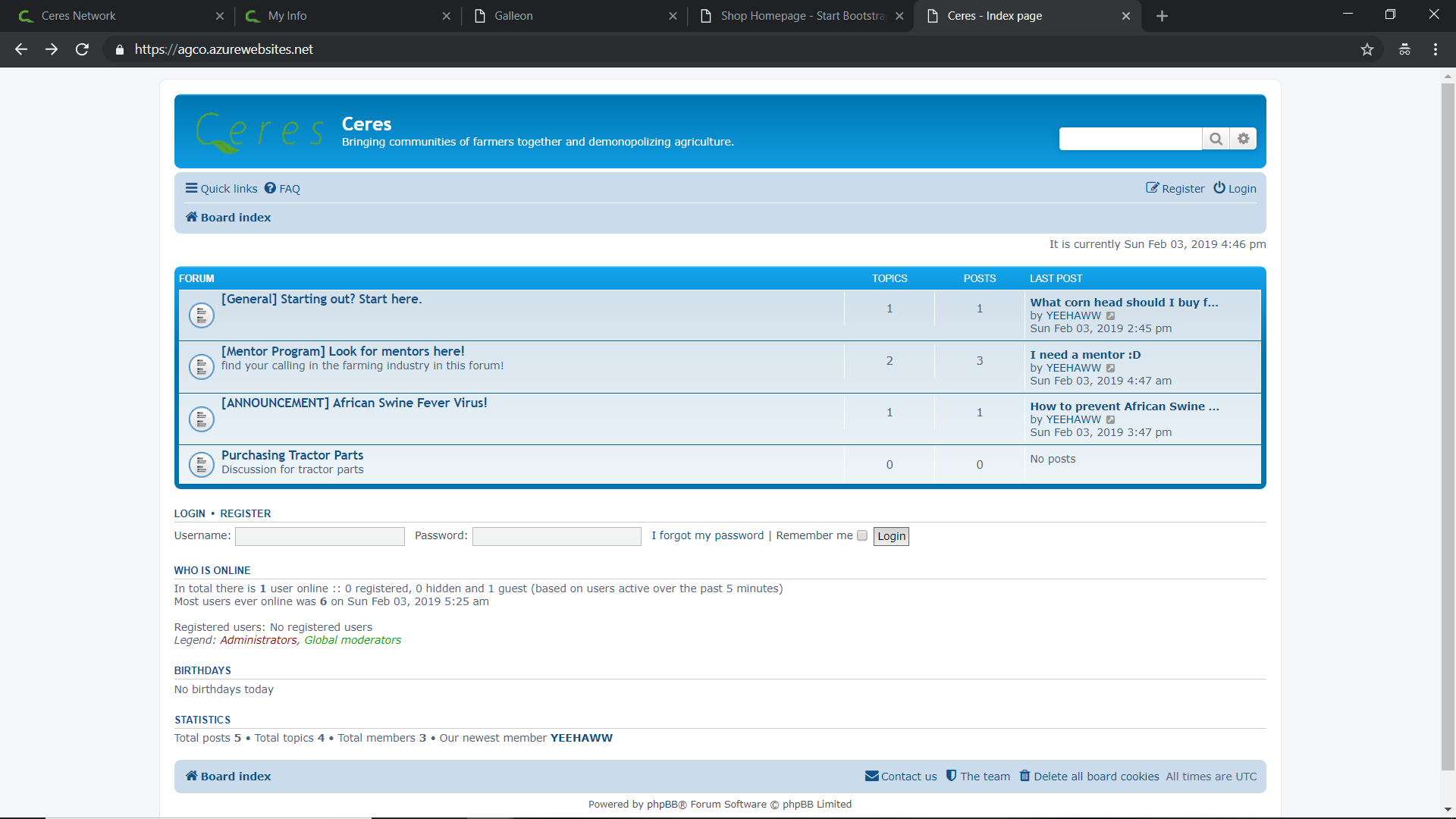Switch to the My Info tab
The image size is (1456, 819).
(287, 16)
